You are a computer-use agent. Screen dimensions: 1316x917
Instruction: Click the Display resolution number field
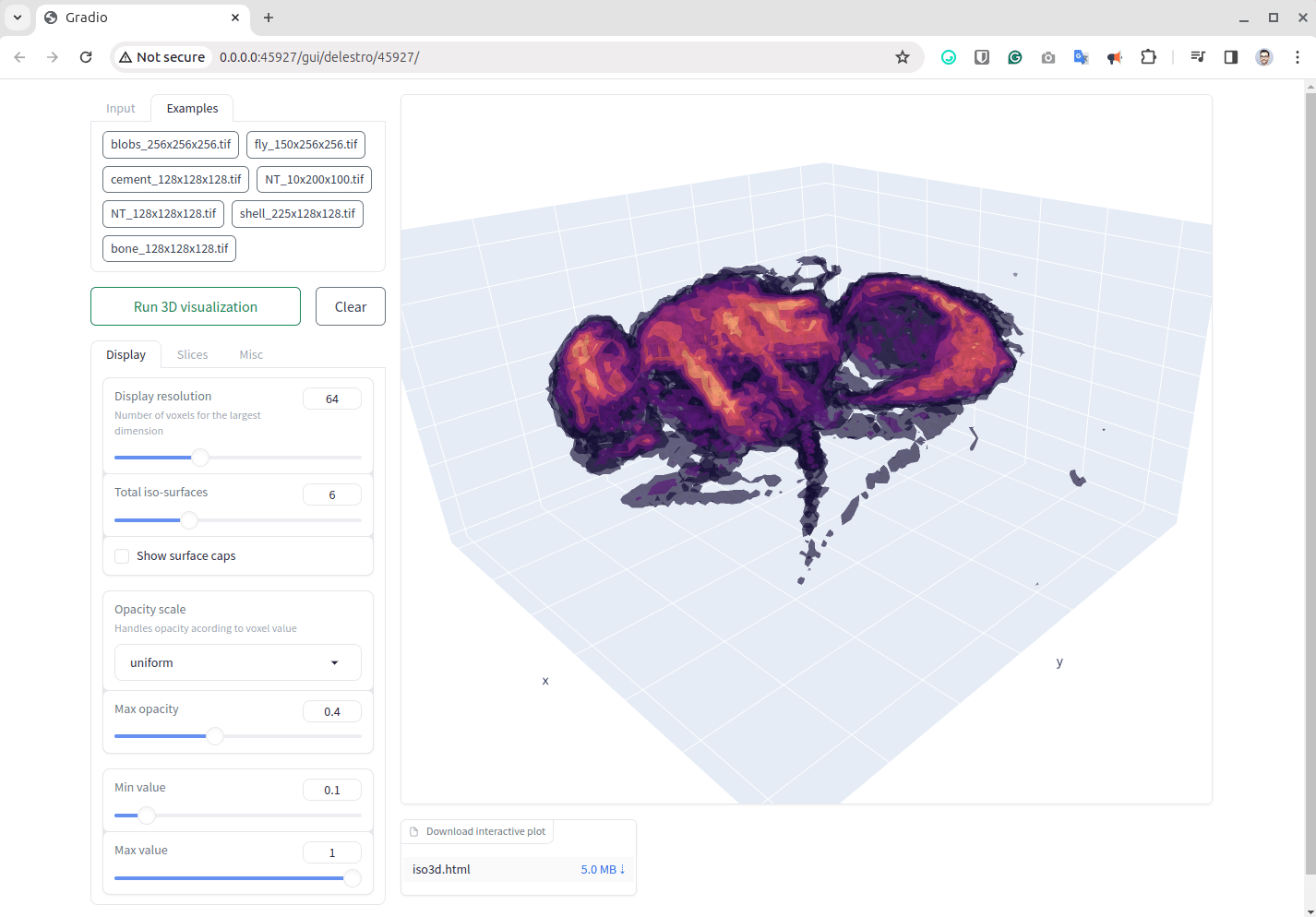pos(332,399)
